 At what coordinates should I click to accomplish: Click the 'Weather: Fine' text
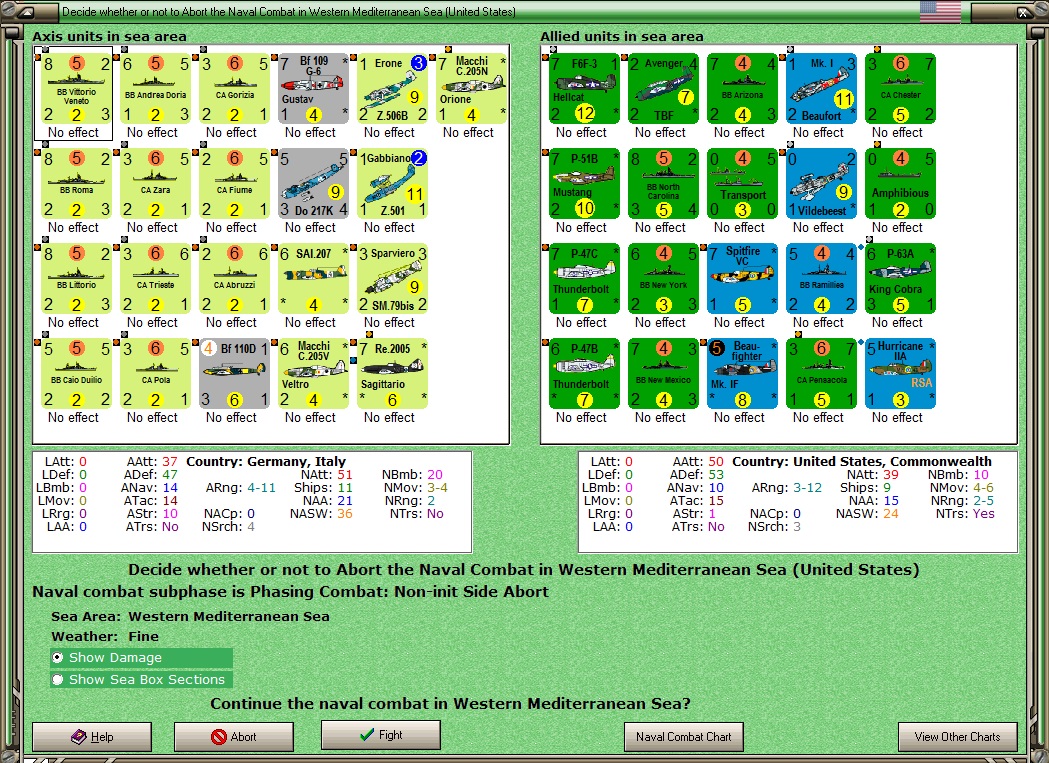coord(105,637)
